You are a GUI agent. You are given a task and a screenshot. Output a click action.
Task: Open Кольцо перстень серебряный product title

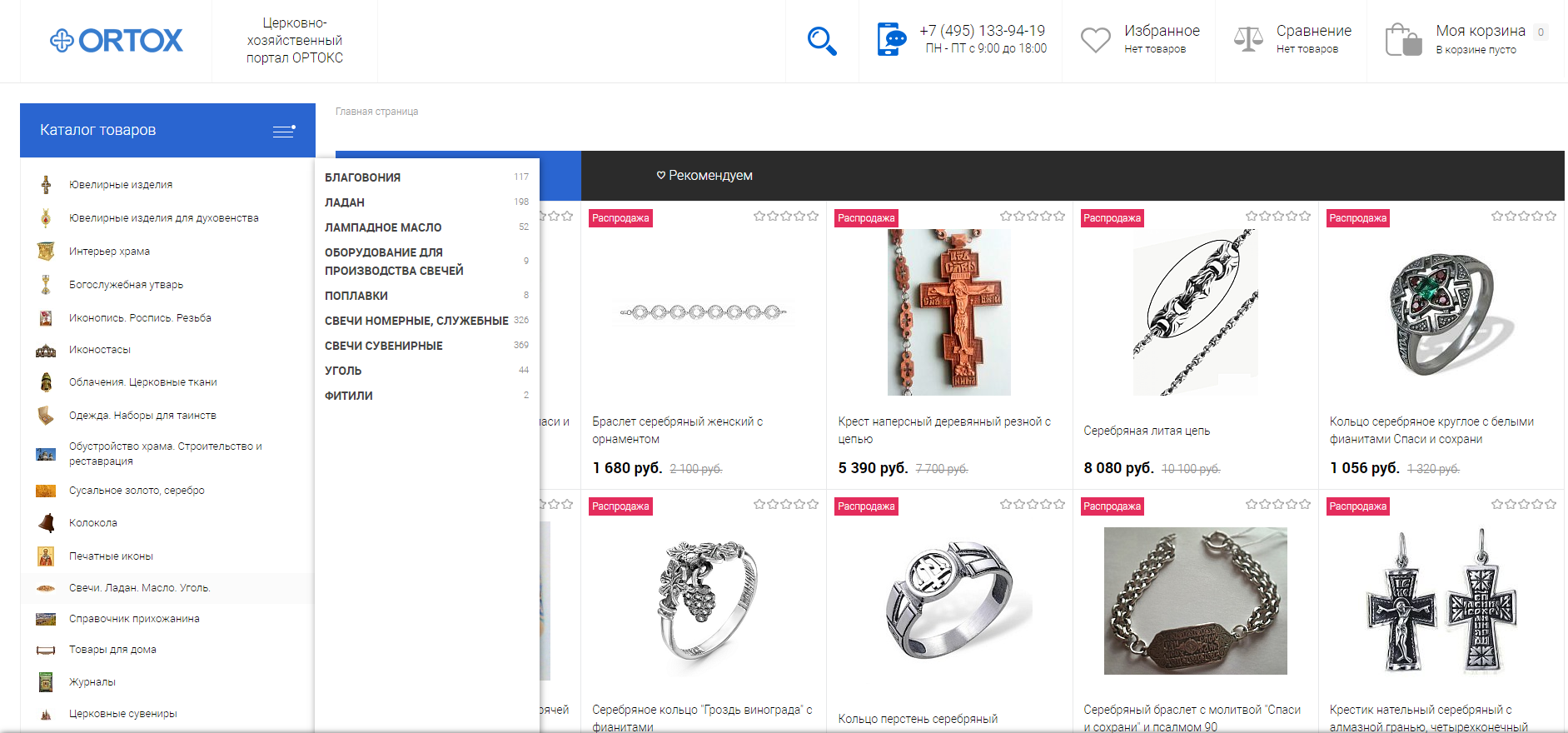[918, 719]
